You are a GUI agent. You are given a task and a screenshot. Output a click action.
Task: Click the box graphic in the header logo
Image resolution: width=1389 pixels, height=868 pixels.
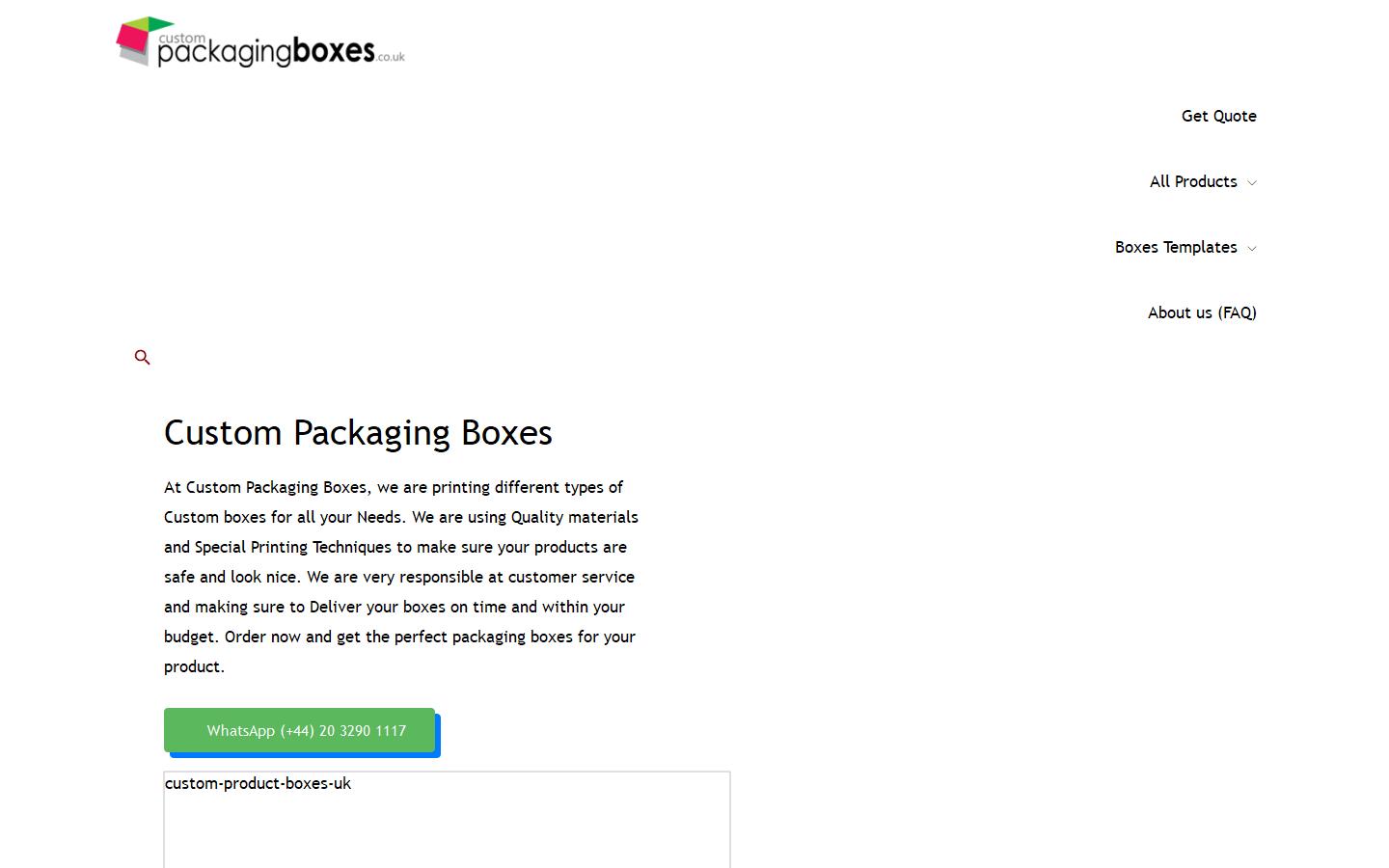(x=140, y=39)
